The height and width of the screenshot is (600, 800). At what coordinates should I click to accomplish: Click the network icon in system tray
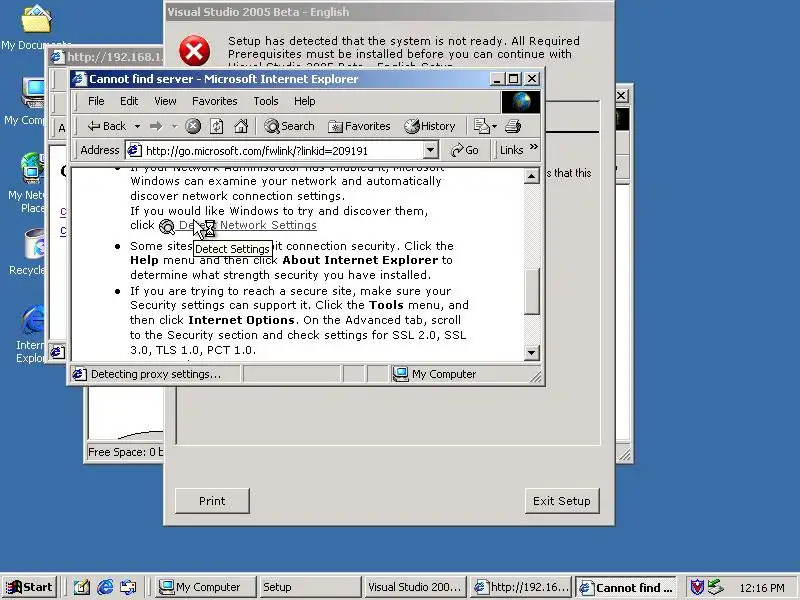click(716, 587)
